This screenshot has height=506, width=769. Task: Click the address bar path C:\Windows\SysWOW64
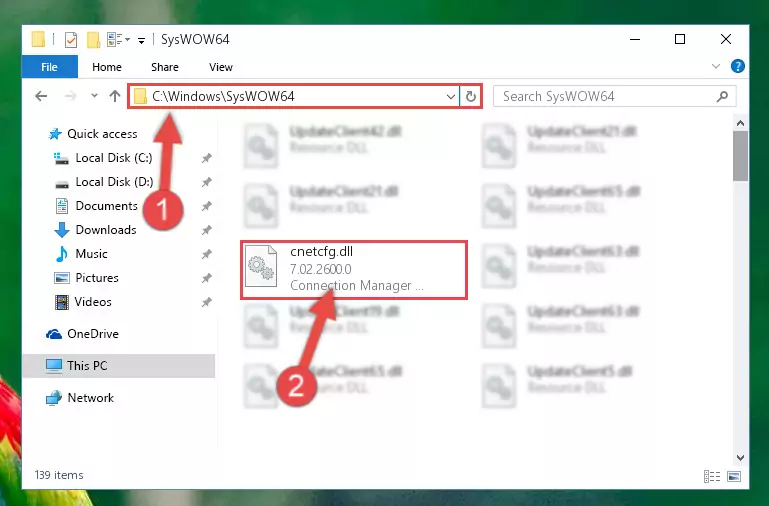pos(223,96)
